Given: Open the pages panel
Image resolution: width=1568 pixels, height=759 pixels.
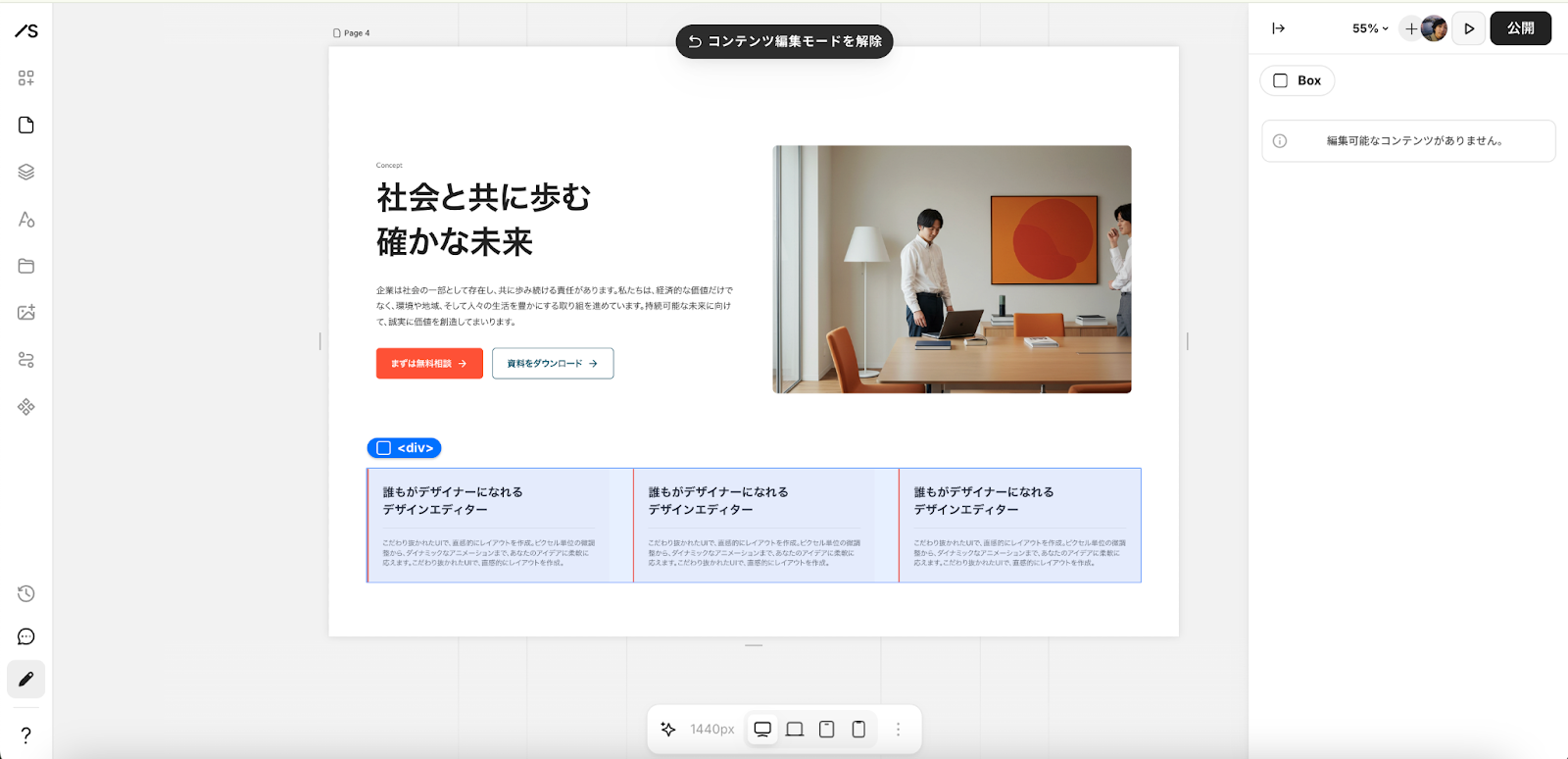Looking at the screenshot, I should coord(26,126).
